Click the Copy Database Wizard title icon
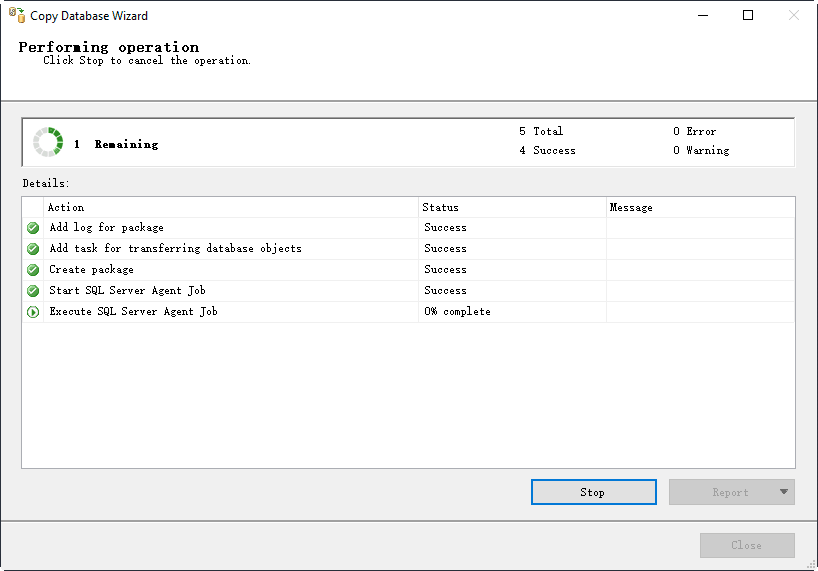818x571 pixels. click(x=16, y=15)
